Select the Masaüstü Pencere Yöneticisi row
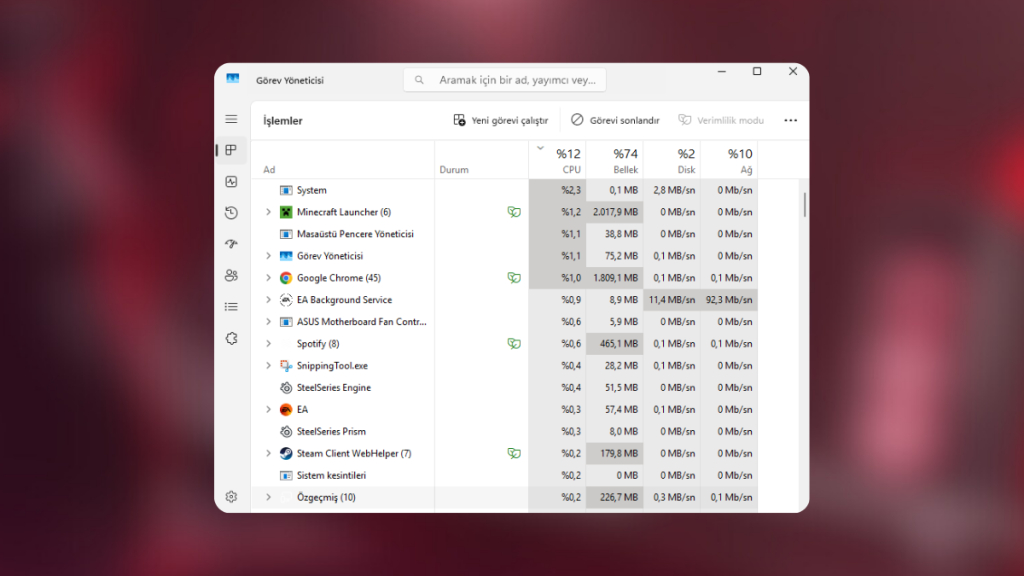Screen dimensions: 1024x576 [505, 234]
